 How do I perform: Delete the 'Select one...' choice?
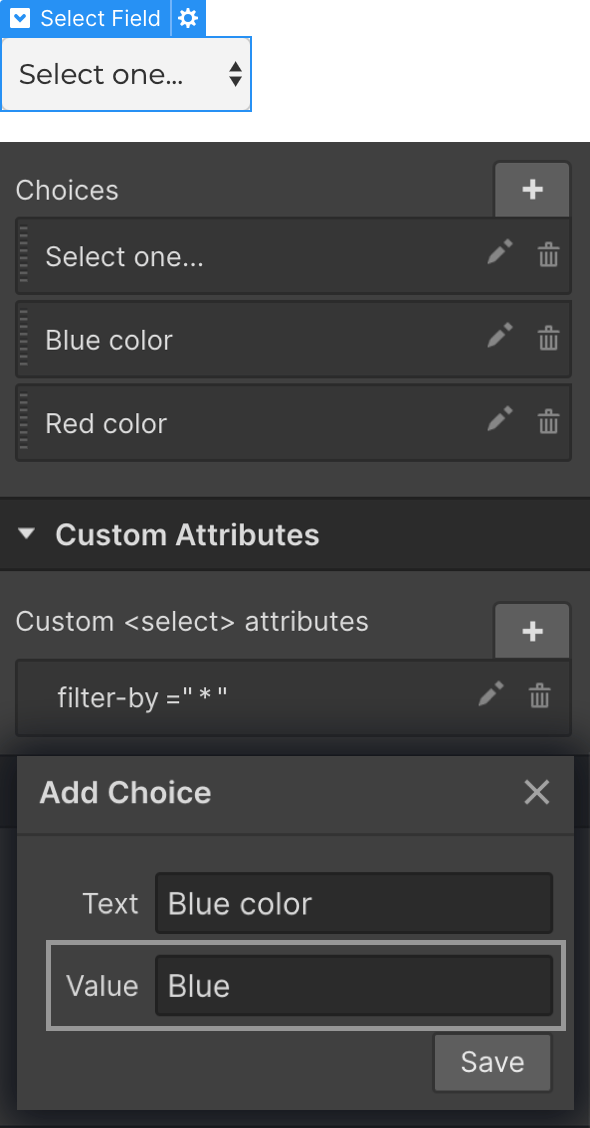point(548,255)
